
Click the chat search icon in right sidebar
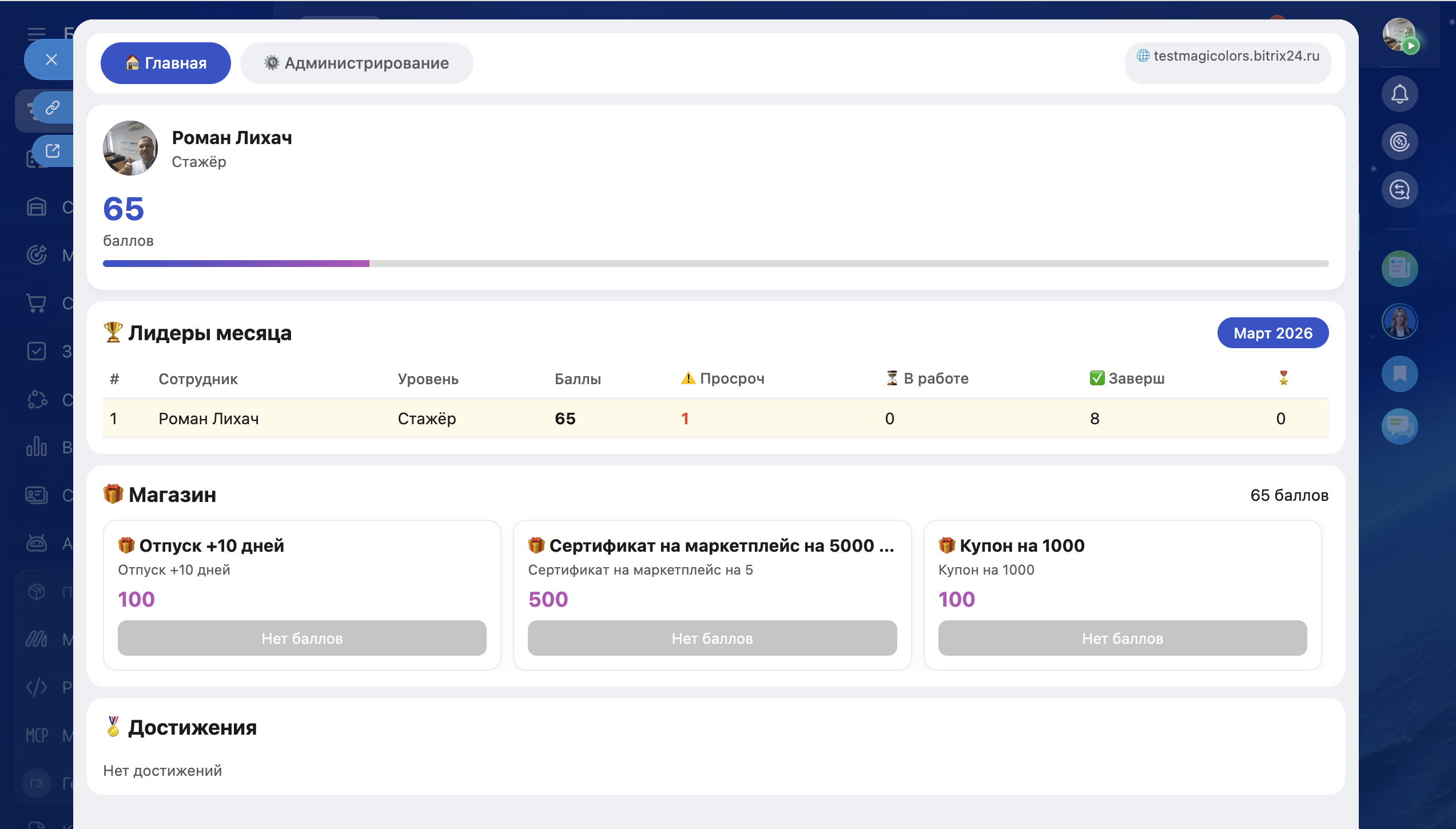tap(1399, 190)
